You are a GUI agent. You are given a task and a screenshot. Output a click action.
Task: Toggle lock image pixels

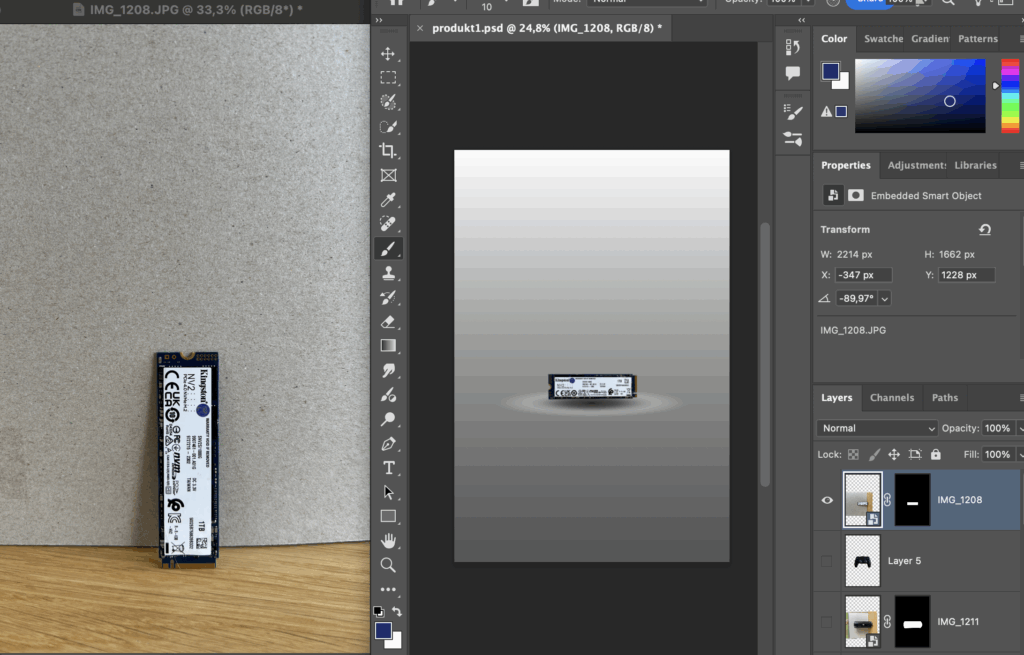tap(874, 455)
